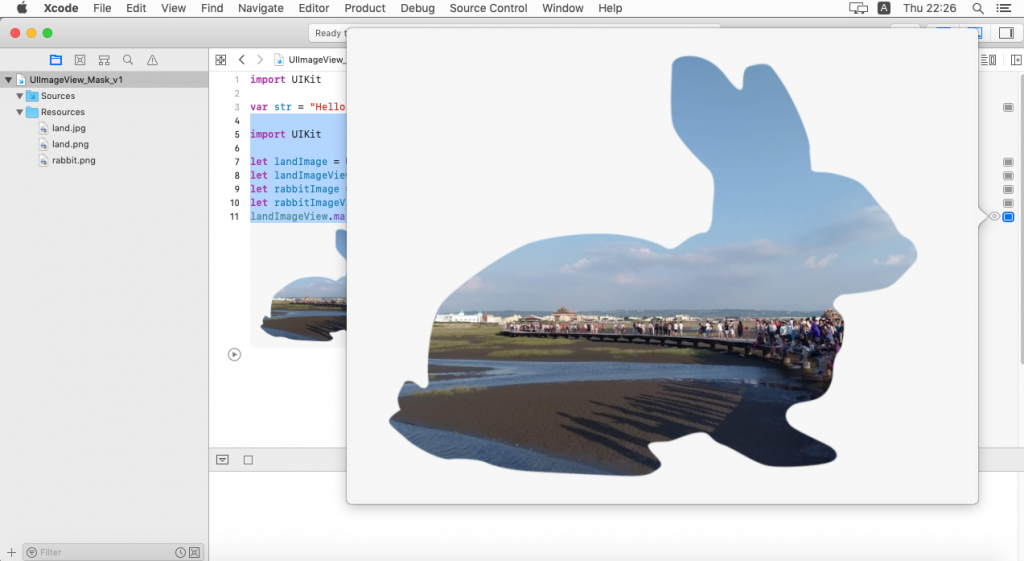1024x561 pixels.
Task: Toggle the result box for line 10
Action: coord(1008,203)
